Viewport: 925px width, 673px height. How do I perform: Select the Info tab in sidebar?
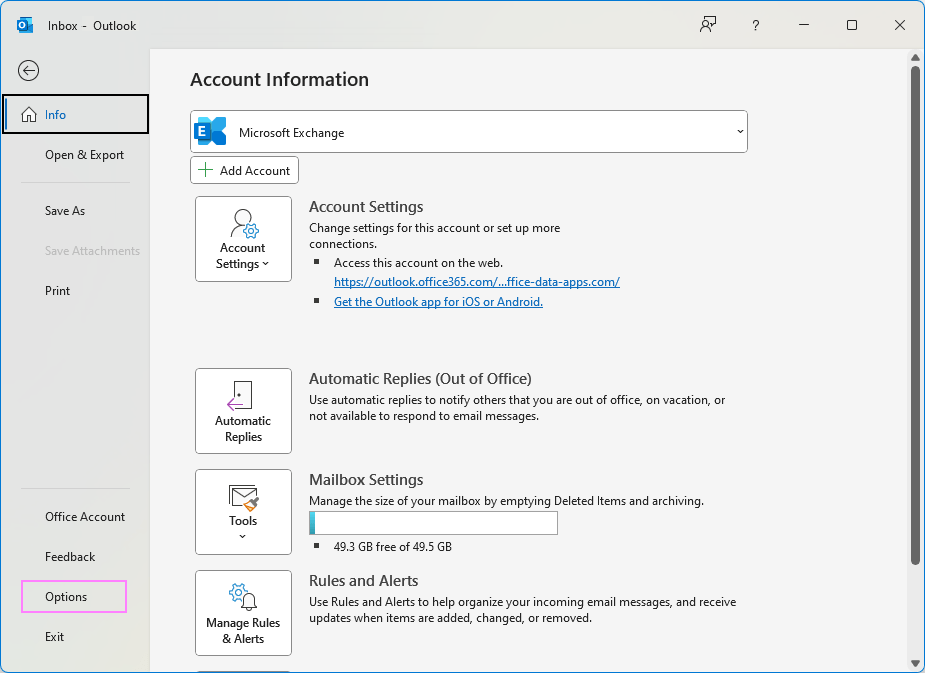75,114
